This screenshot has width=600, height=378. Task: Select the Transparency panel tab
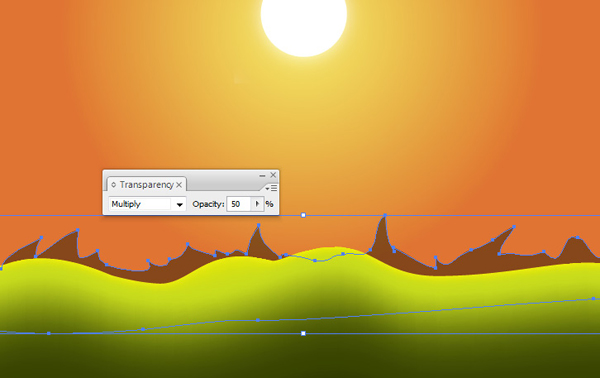pos(147,185)
